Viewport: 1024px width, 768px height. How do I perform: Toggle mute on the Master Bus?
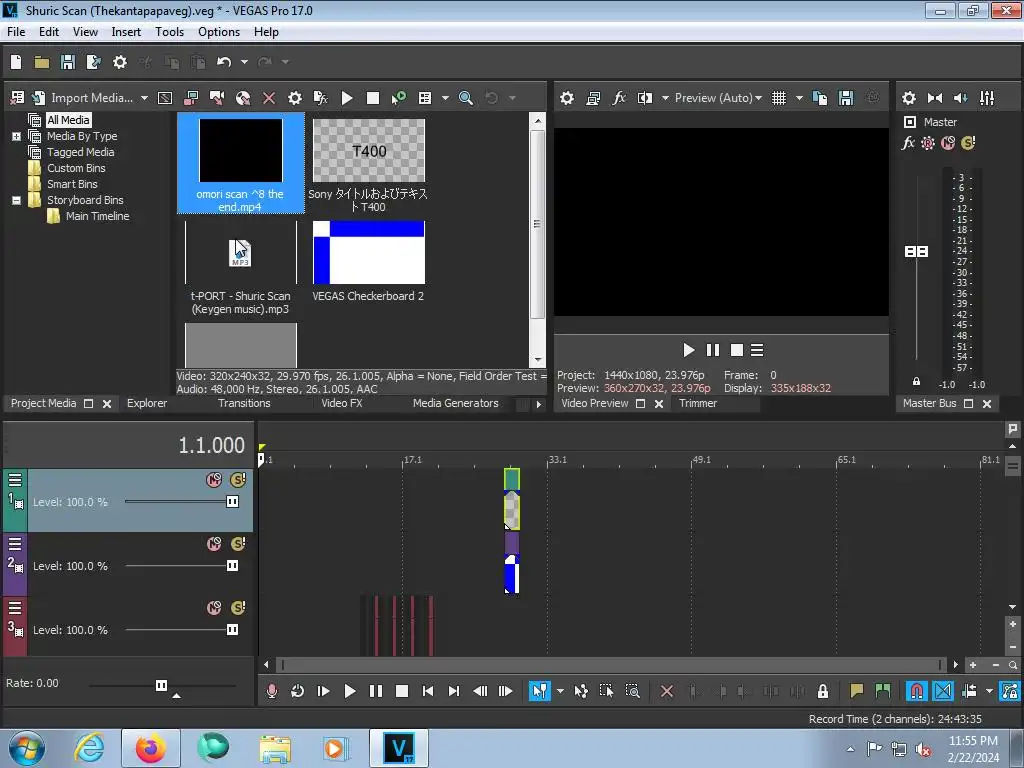click(948, 143)
